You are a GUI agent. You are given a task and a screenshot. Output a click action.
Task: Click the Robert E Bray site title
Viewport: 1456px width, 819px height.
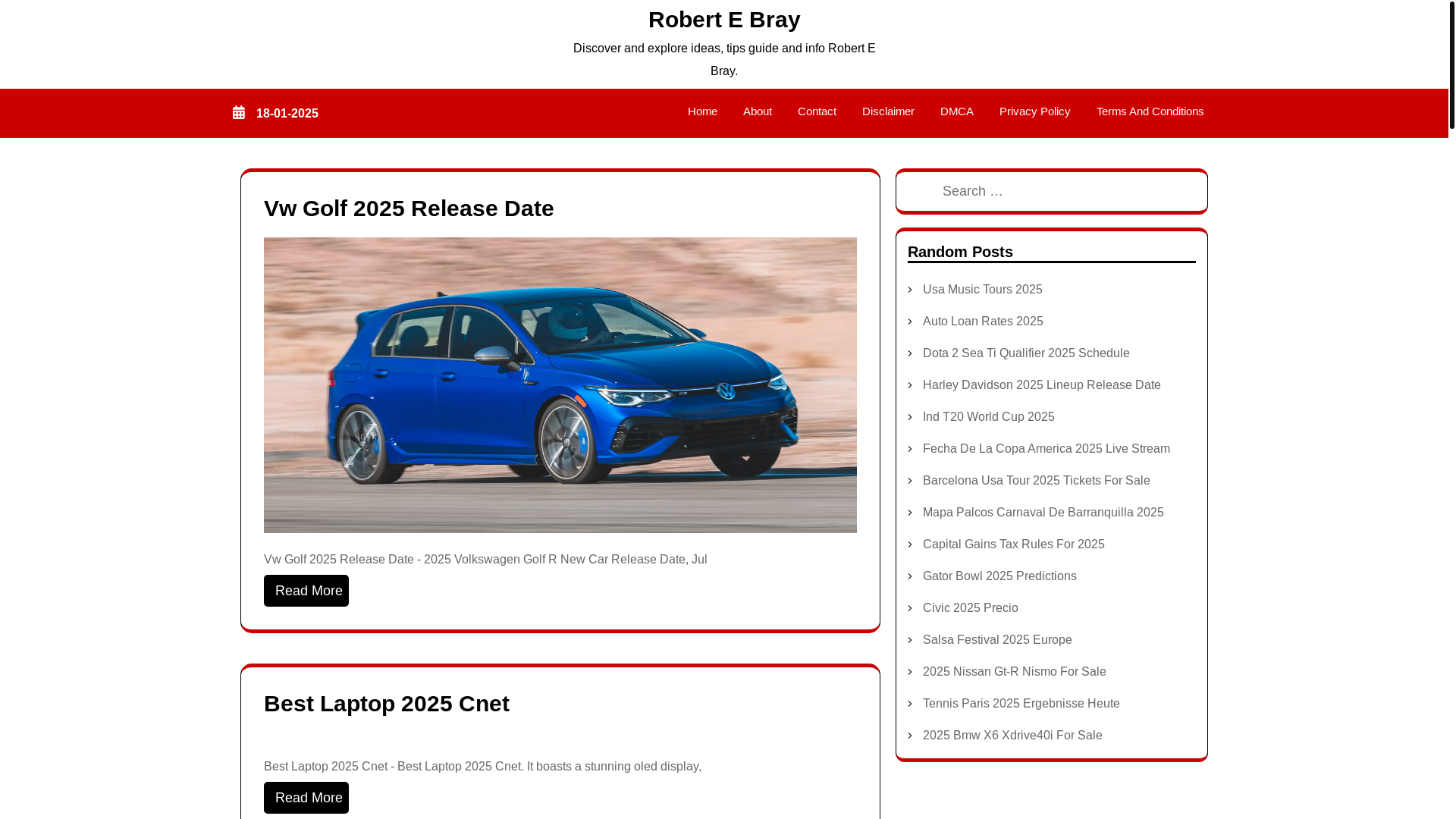724,20
